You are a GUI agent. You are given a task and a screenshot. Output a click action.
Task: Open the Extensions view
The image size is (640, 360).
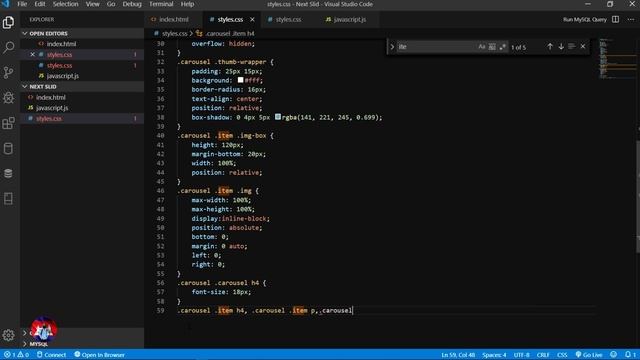[9, 123]
